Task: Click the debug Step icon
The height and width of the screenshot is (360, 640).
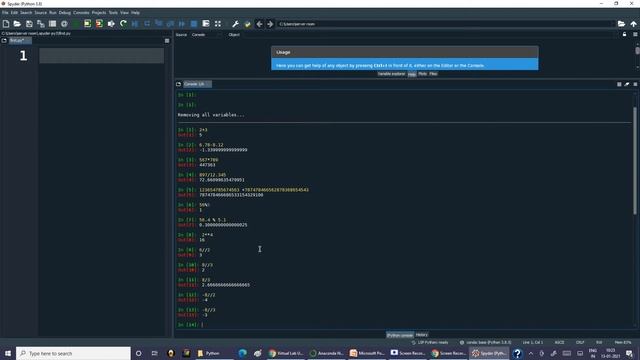Action: [x=147, y=24]
